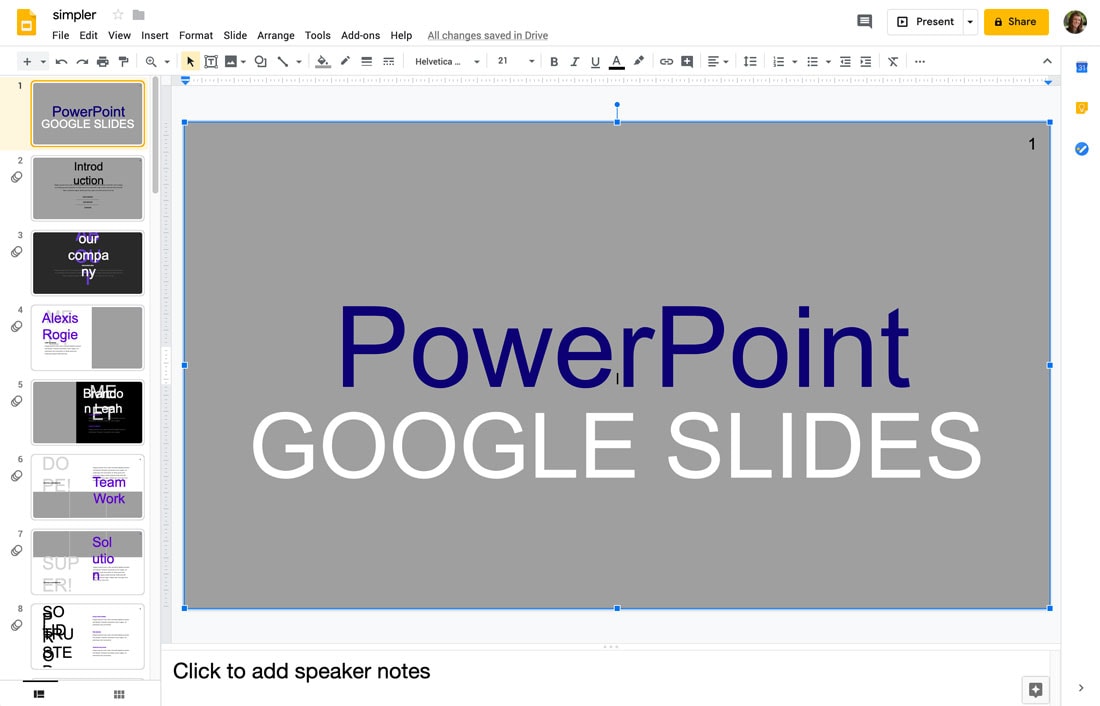This screenshot has width=1100, height=706.
Task: Expand the new slide layout dropdown arrow
Action: [43, 62]
